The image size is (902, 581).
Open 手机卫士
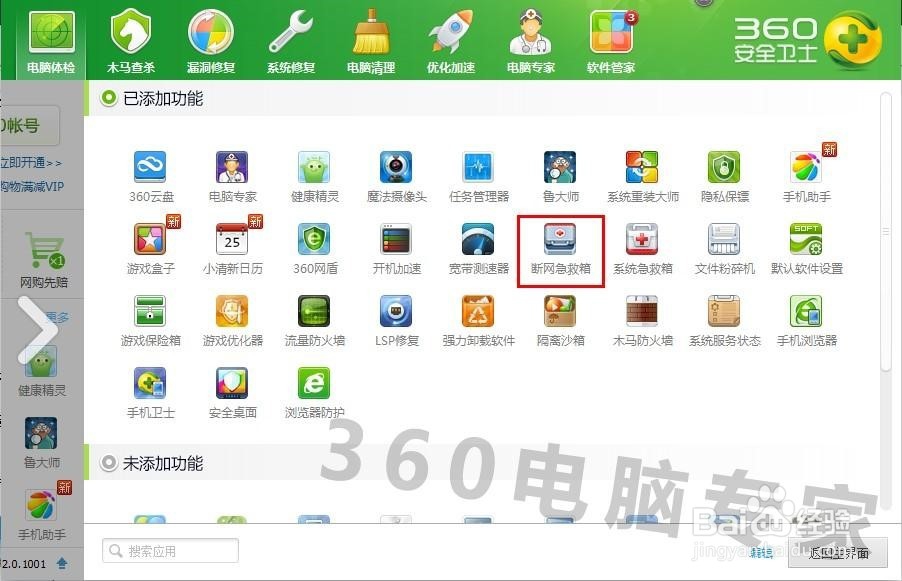point(151,392)
